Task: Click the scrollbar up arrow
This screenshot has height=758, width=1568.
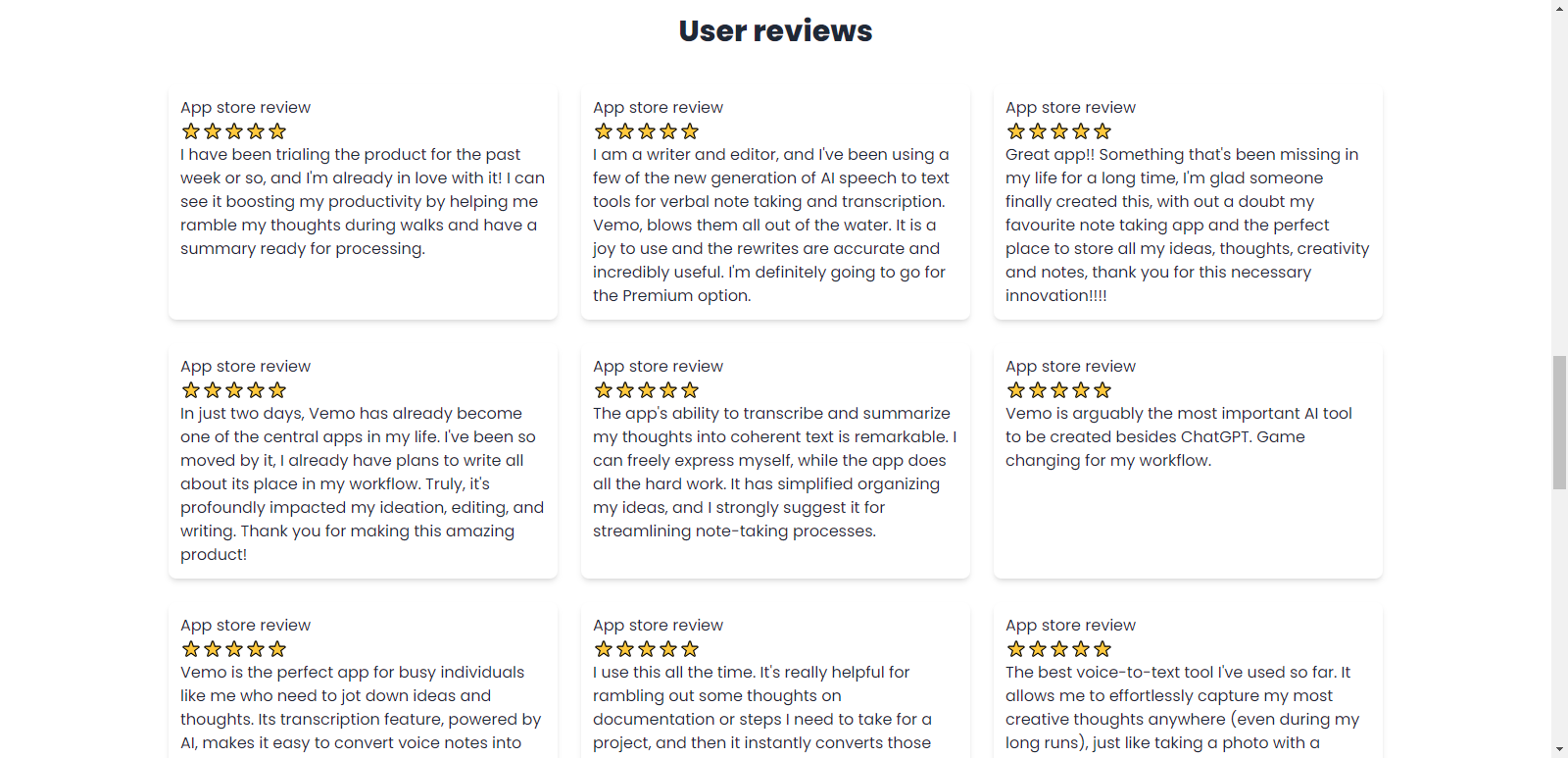Action: (x=1559, y=8)
